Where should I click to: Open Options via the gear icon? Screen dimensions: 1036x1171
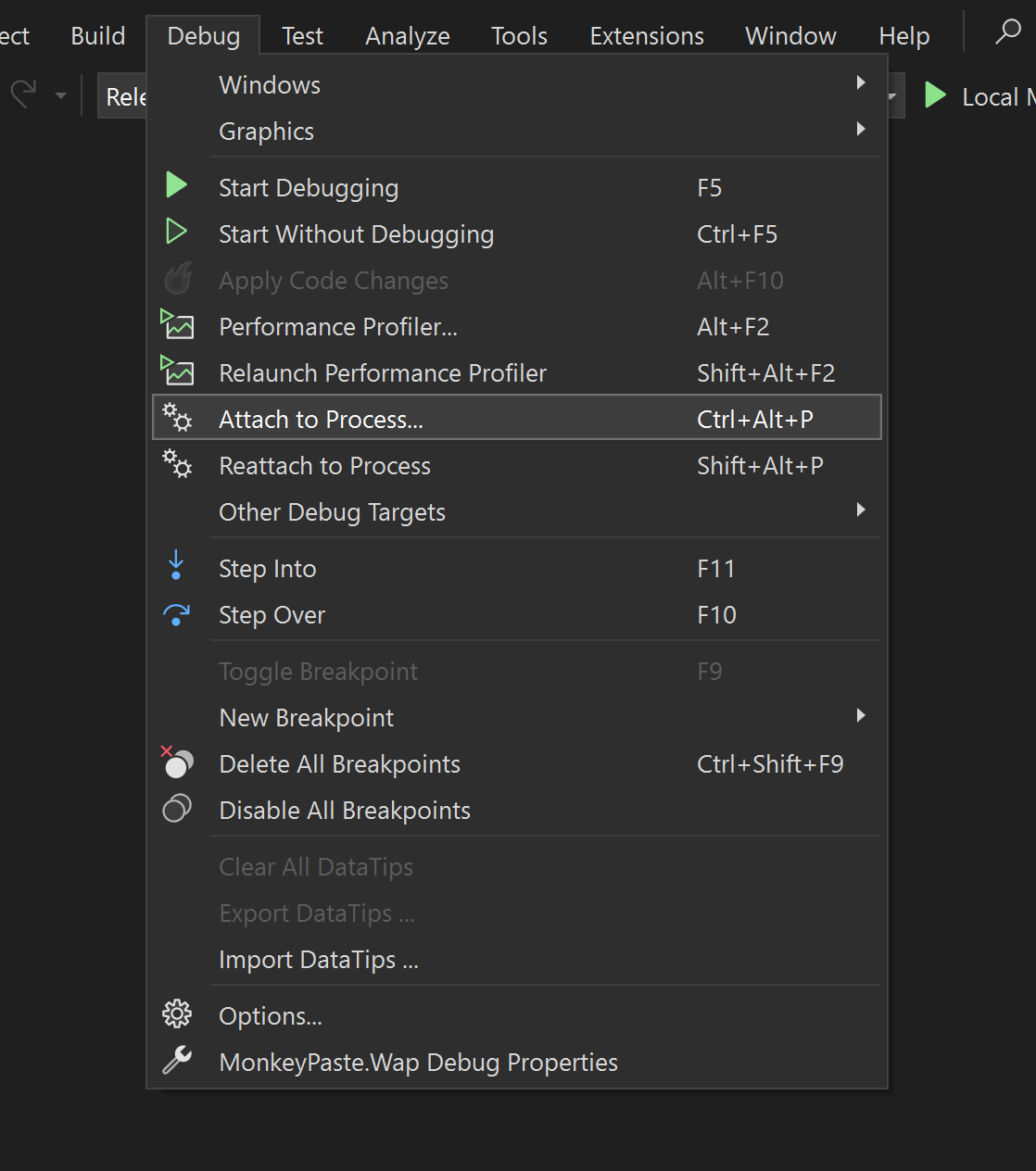176,1014
